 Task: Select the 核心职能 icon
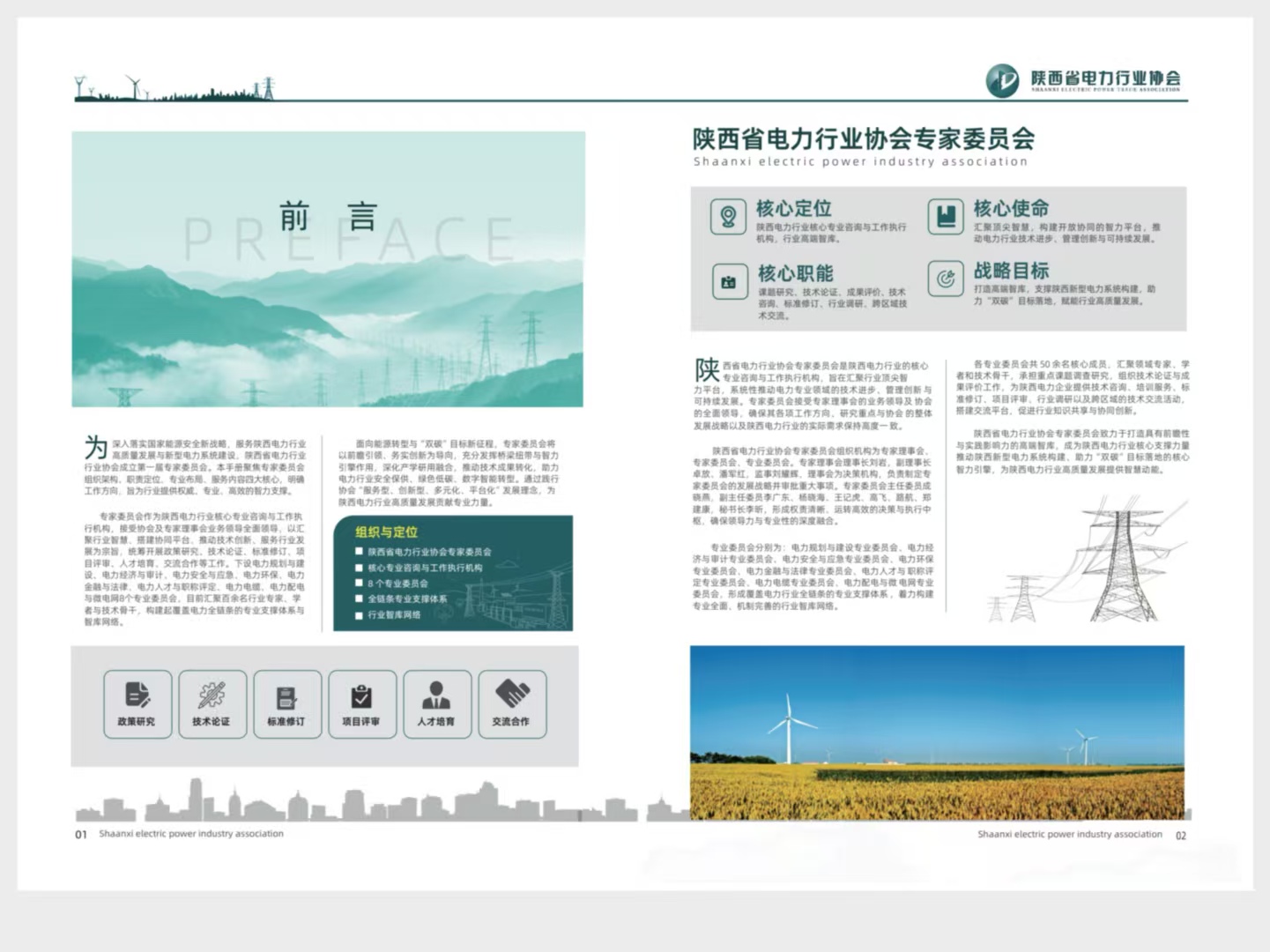(729, 282)
